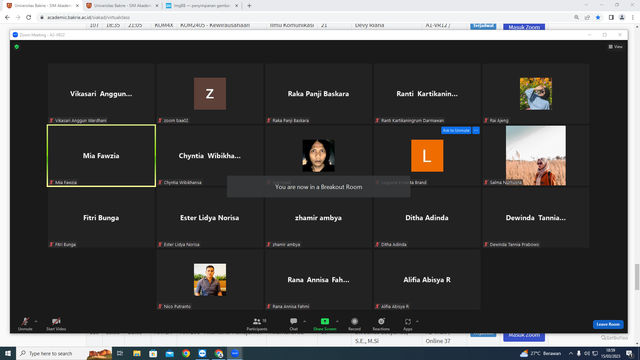Screen dimensions: 640x360
Task: Switch to the ImgBB browser tab
Action: click(202, 6)
